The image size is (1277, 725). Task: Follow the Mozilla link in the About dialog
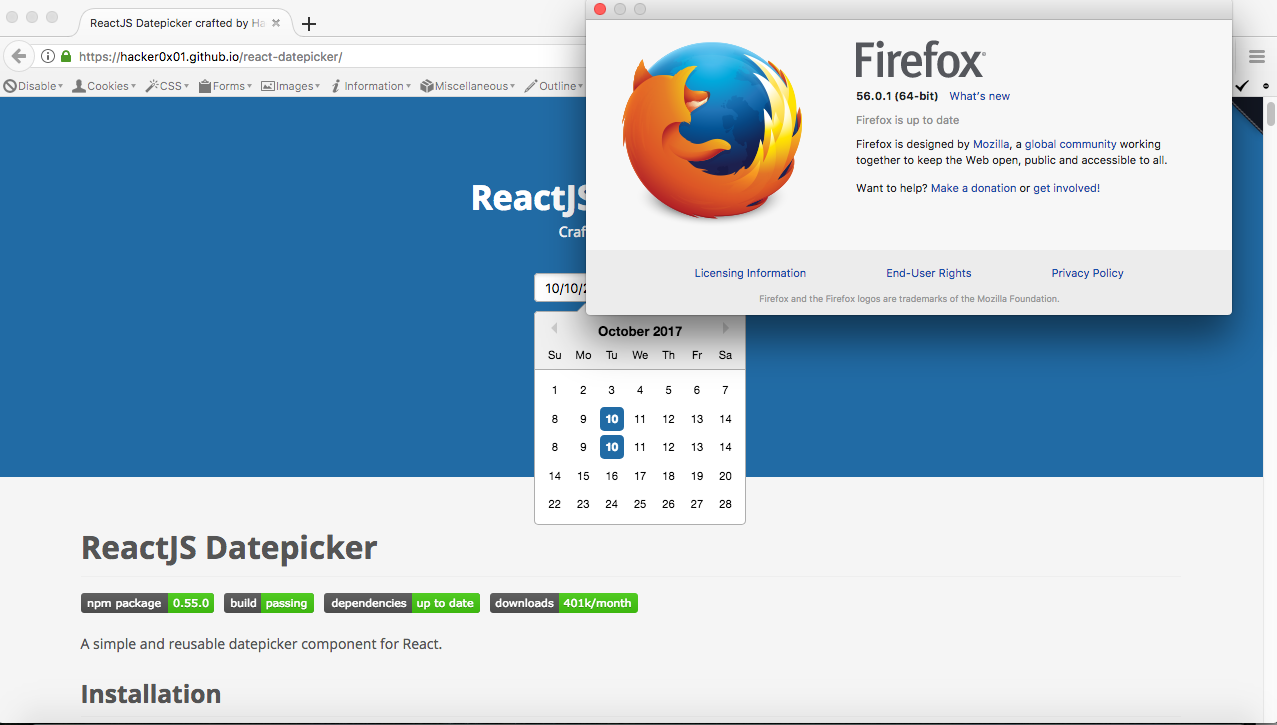tap(991, 144)
